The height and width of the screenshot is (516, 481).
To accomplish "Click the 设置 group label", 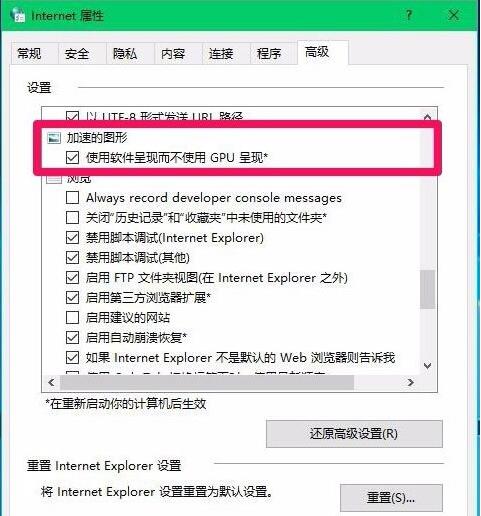I will 39,88.
